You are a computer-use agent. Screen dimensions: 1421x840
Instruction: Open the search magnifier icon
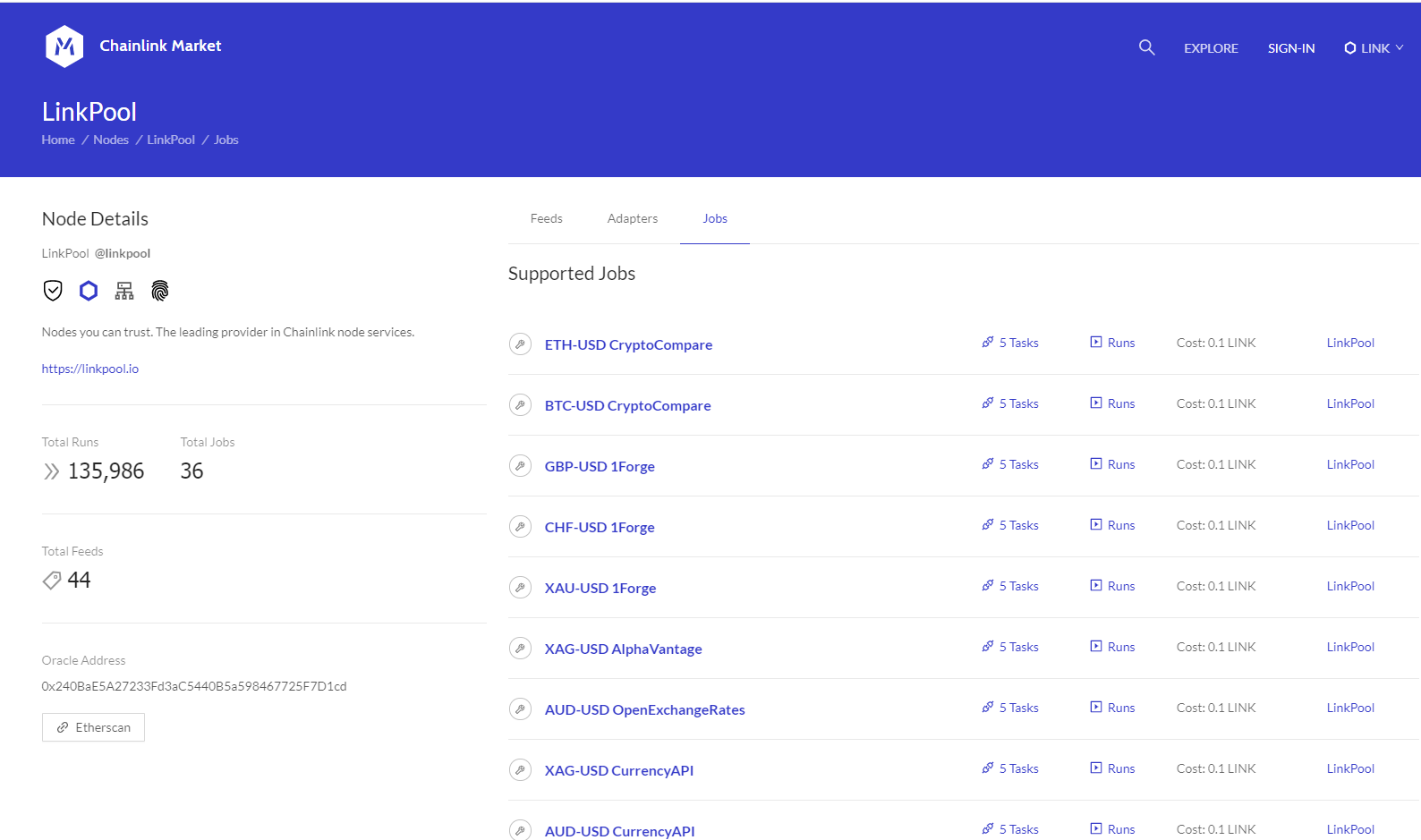tap(1146, 47)
